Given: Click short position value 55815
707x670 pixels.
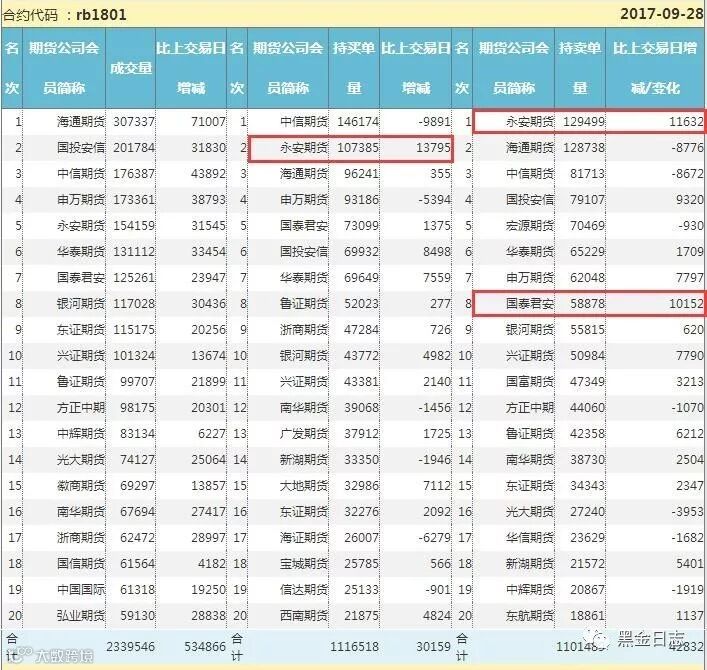Looking at the screenshot, I should click(588, 330).
